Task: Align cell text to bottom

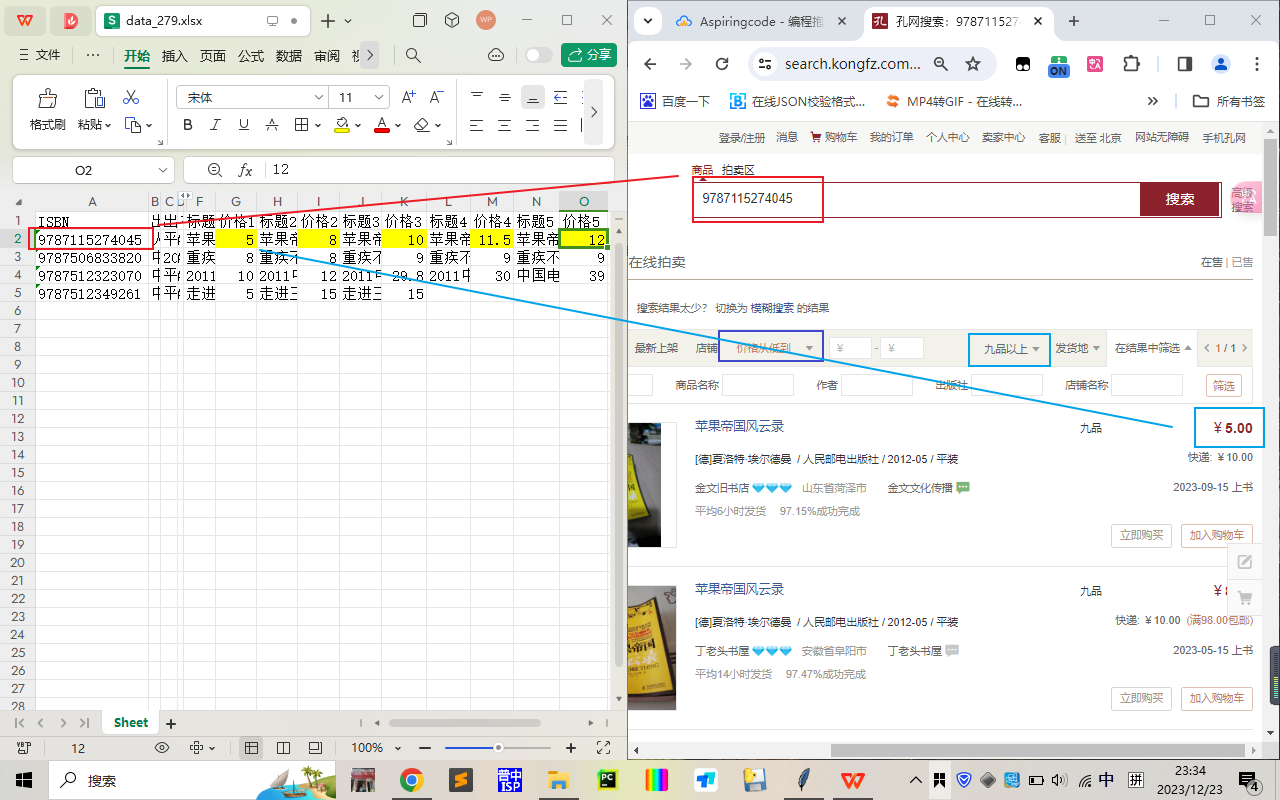Action: [533, 97]
